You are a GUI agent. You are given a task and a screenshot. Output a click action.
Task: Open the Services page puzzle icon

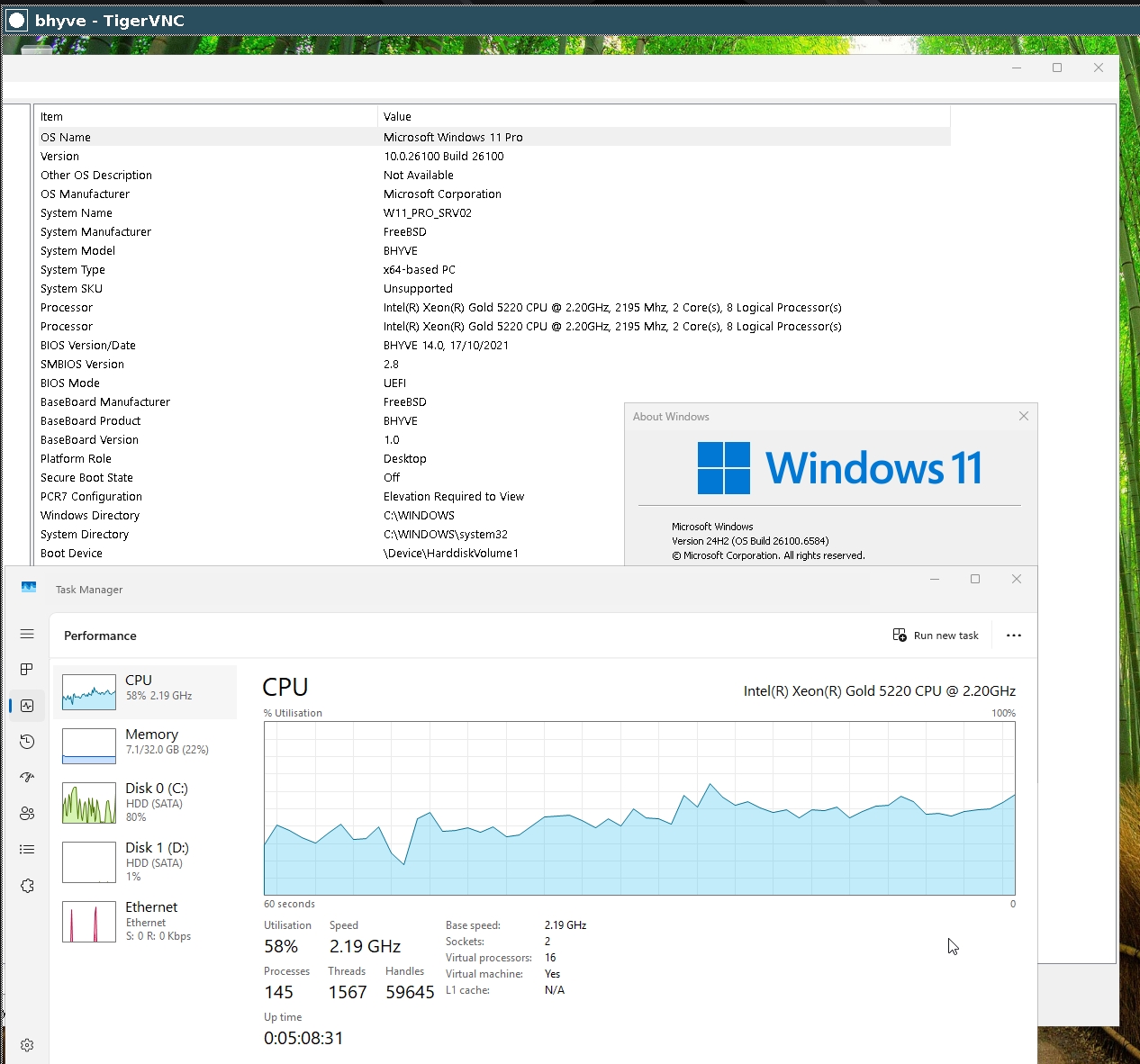point(27,886)
